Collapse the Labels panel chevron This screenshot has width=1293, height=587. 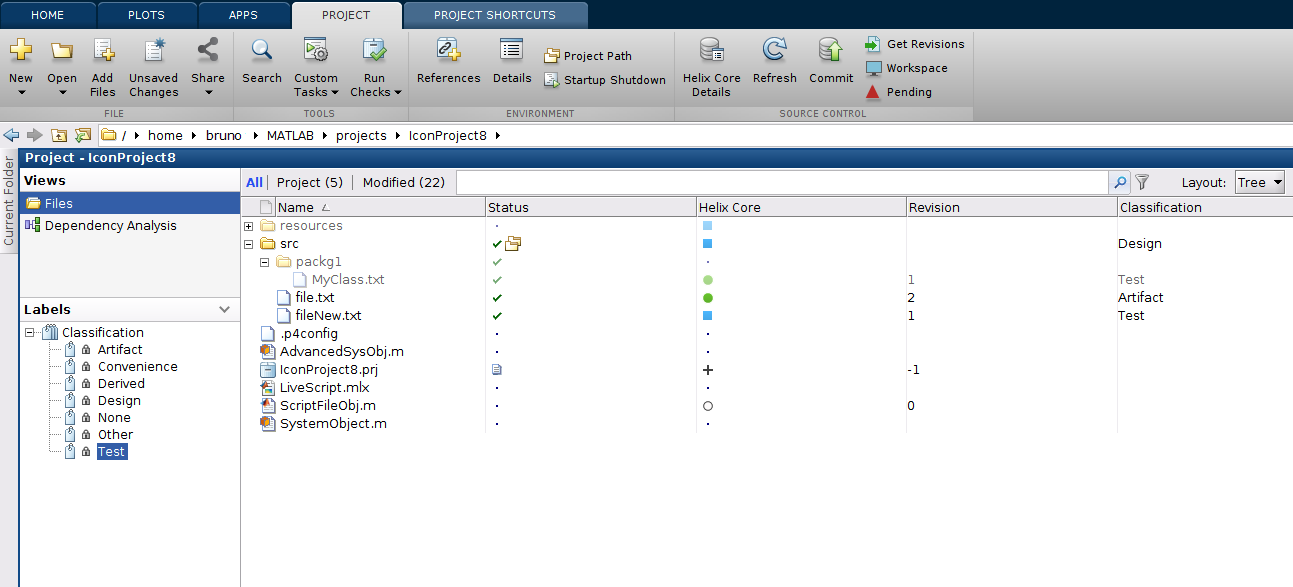tap(225, 310)
